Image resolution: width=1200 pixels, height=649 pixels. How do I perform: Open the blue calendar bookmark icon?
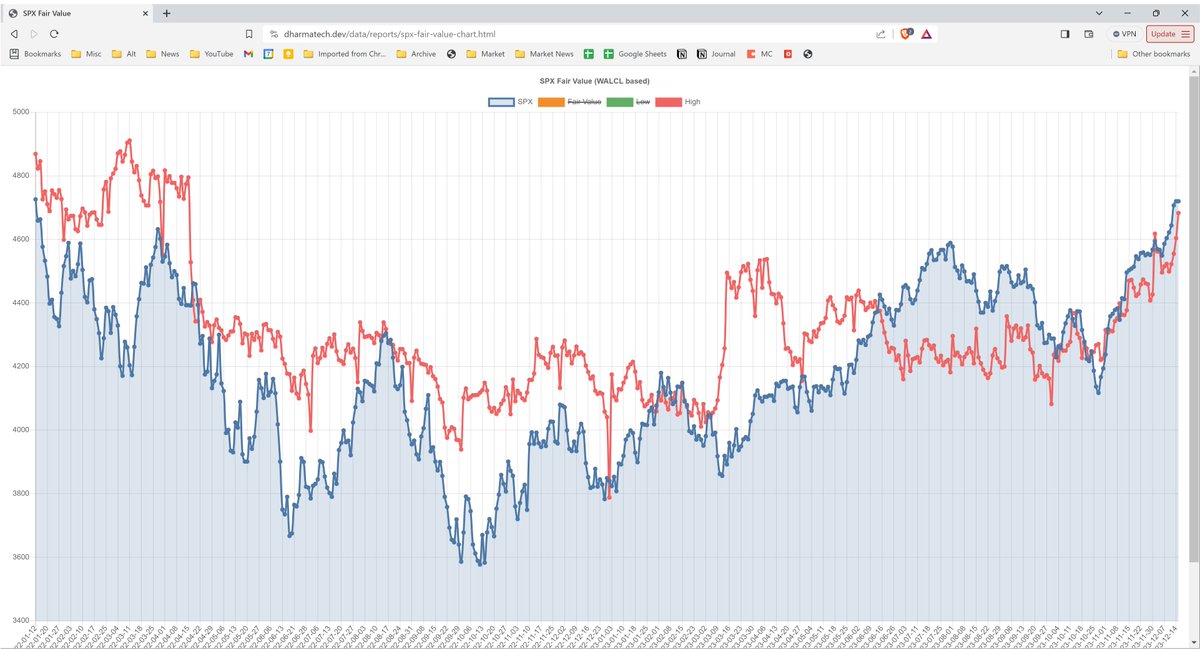coord(268,54)
